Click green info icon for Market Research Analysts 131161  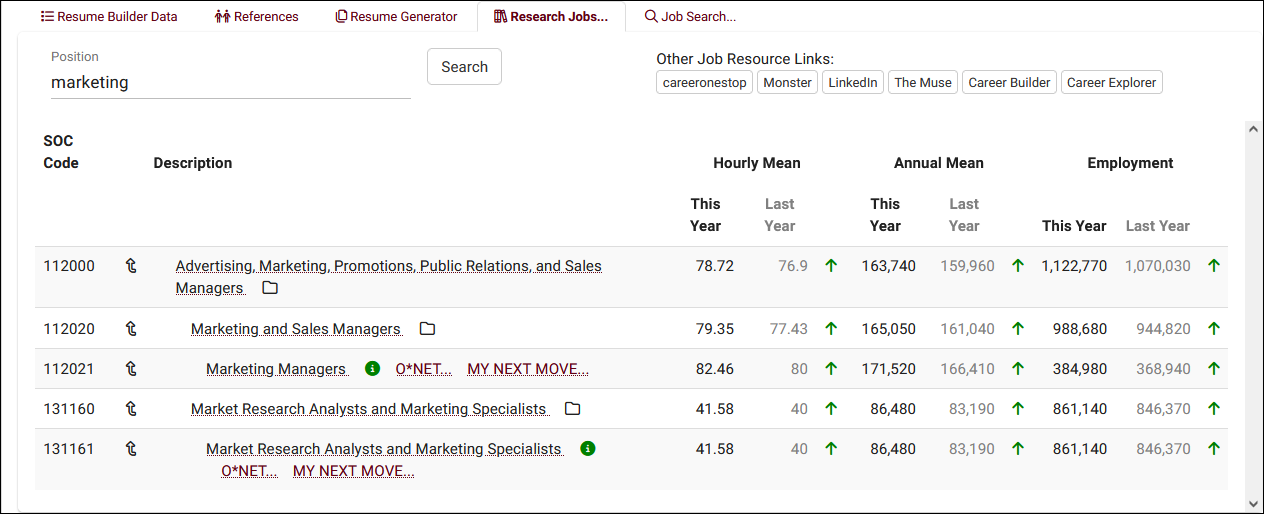pyautogui.click(x=588, y=449)
